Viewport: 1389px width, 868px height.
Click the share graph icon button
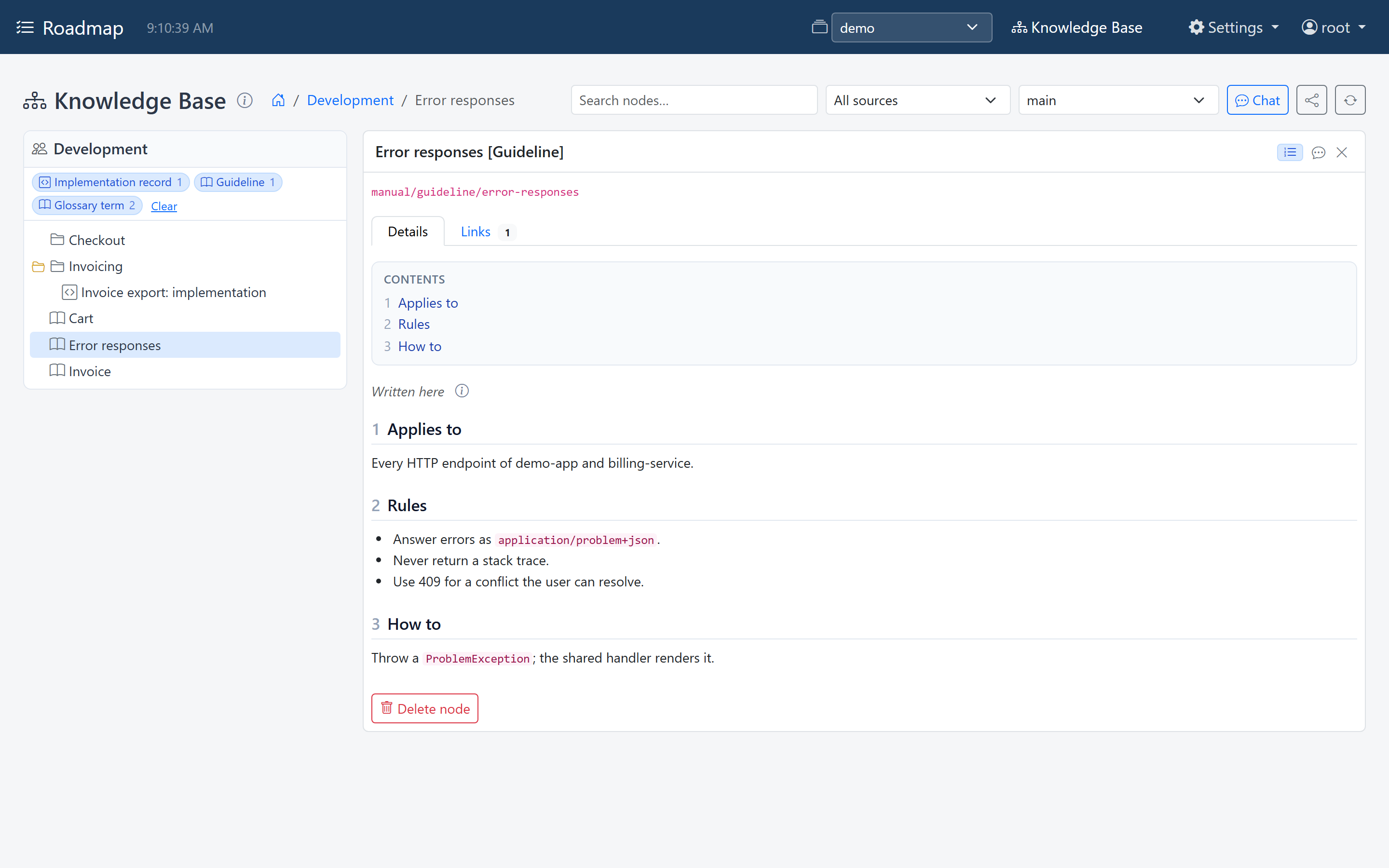tap(1311, 100)
